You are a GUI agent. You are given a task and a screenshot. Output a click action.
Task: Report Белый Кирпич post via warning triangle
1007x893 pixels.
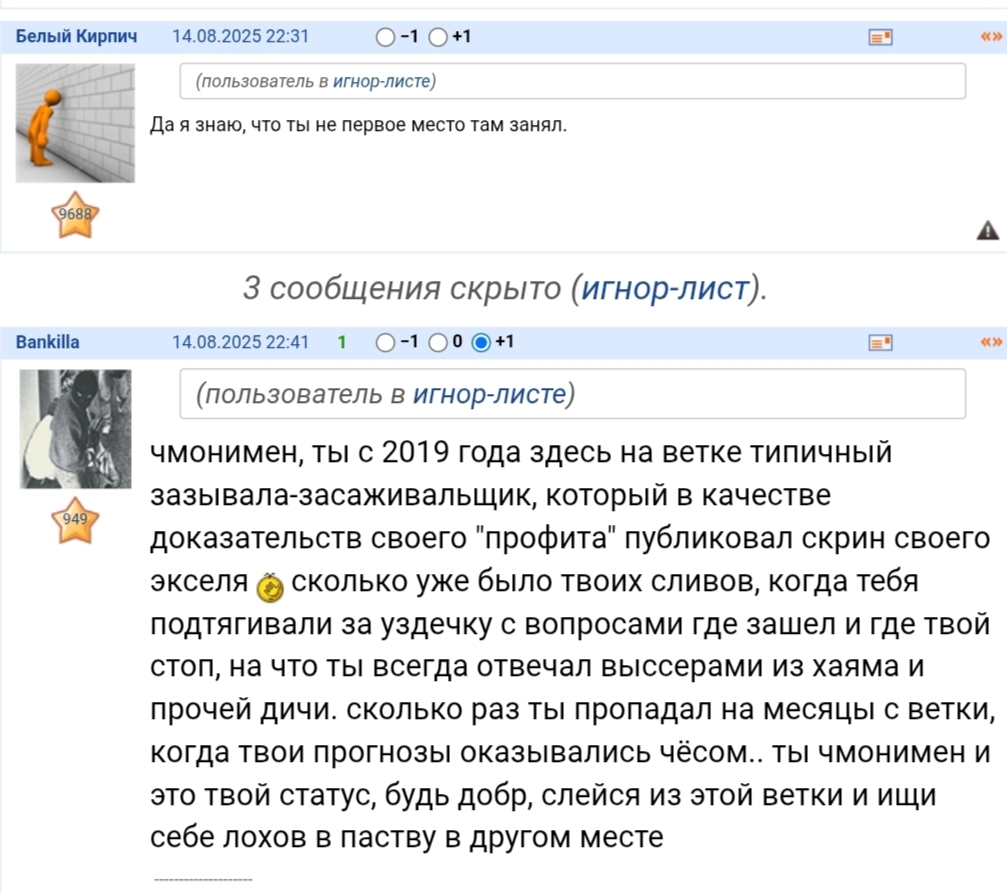click(x=988, y=230)
